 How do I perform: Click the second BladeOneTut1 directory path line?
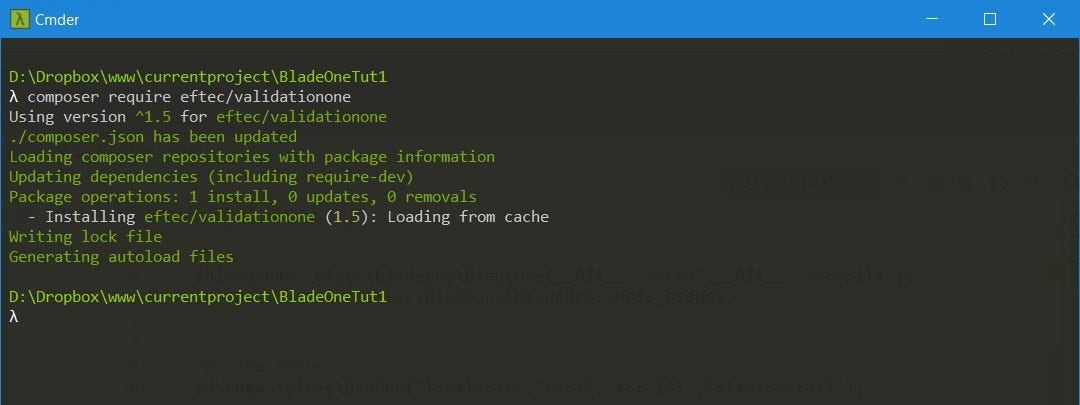click(198, 297)
